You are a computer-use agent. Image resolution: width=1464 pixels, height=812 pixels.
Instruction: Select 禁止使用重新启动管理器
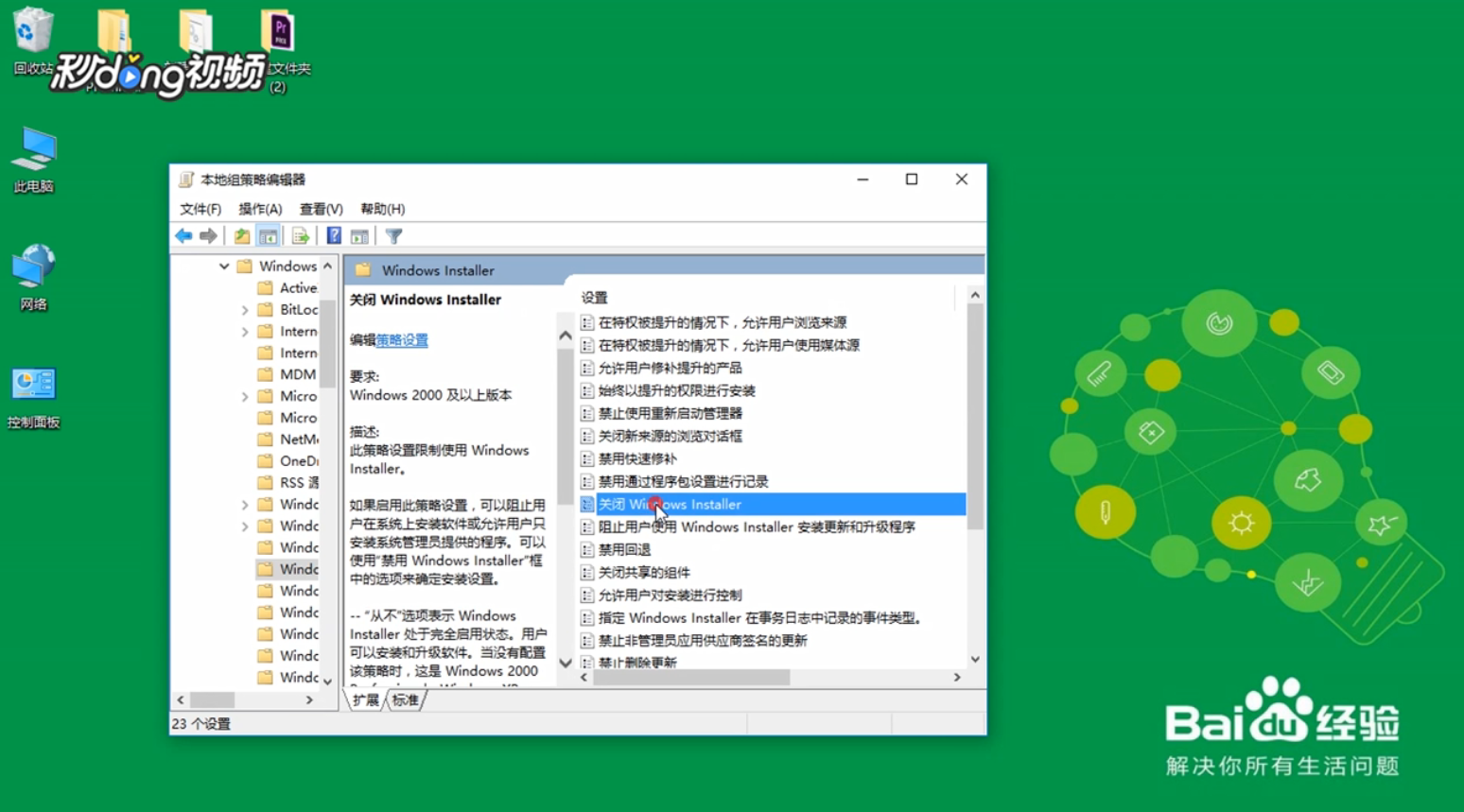pos(670,413)
